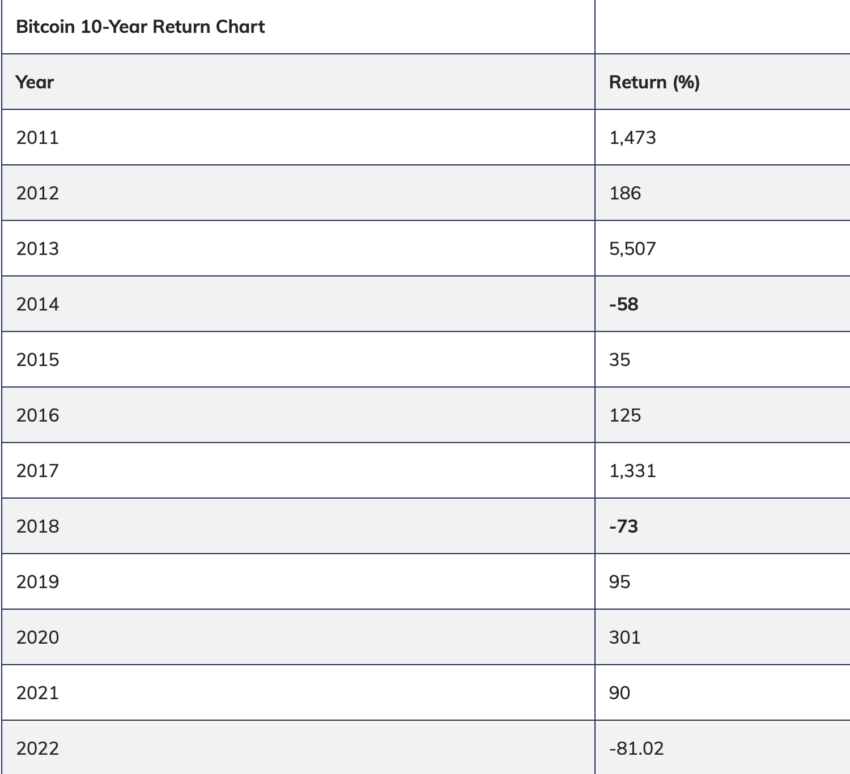Select the 301 return value
This screenshot has width=850, height=774.
click(625, 637)
